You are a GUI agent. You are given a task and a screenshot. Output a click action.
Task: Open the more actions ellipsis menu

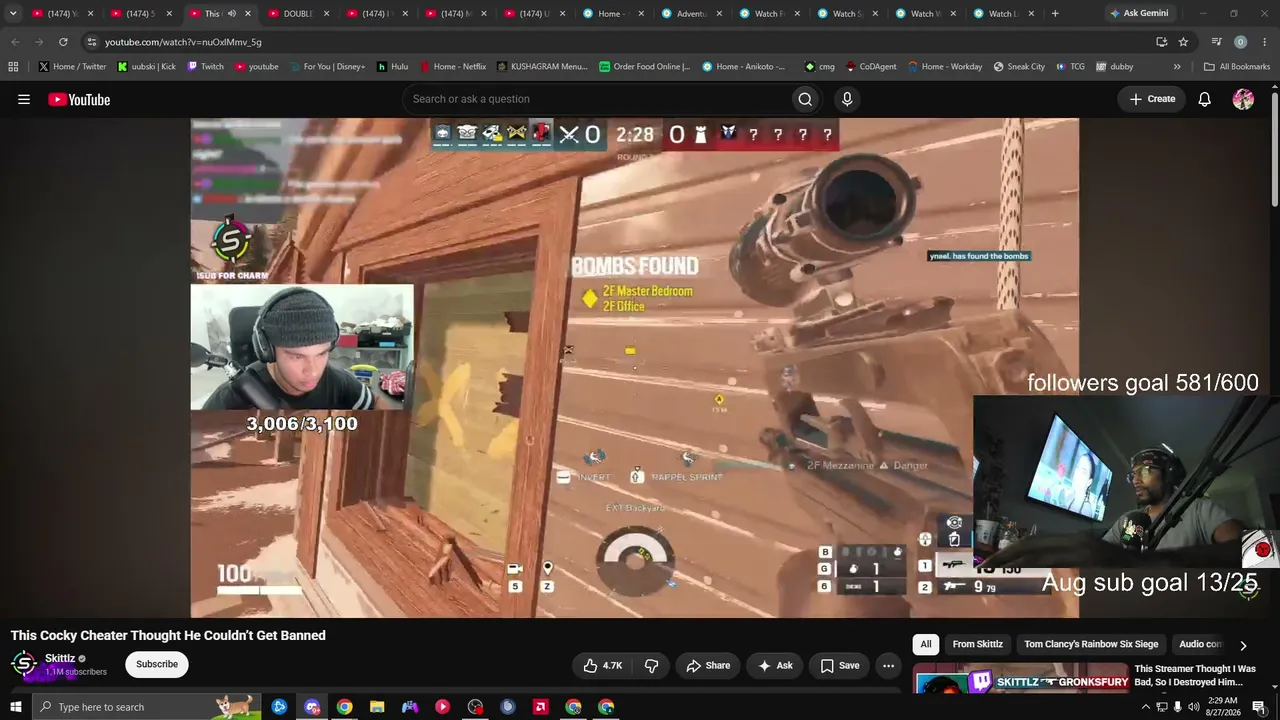888,665
